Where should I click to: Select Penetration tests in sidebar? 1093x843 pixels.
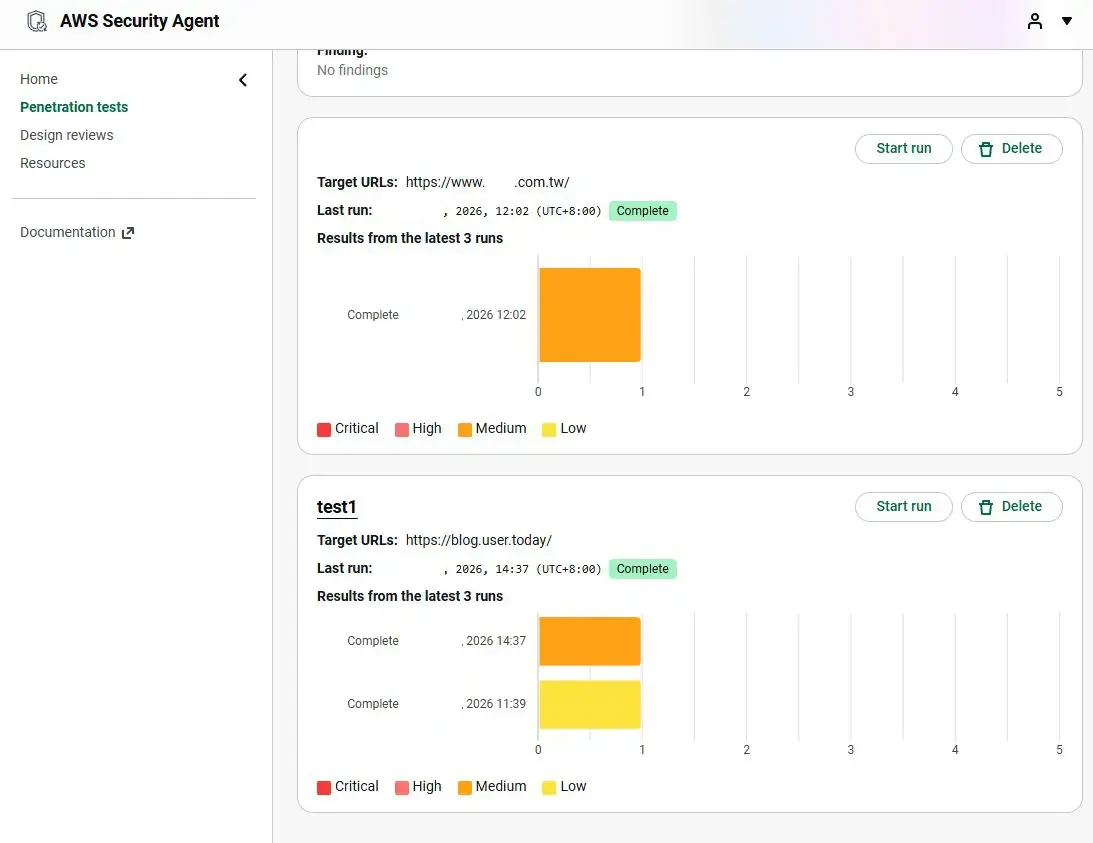pos(74,107)
